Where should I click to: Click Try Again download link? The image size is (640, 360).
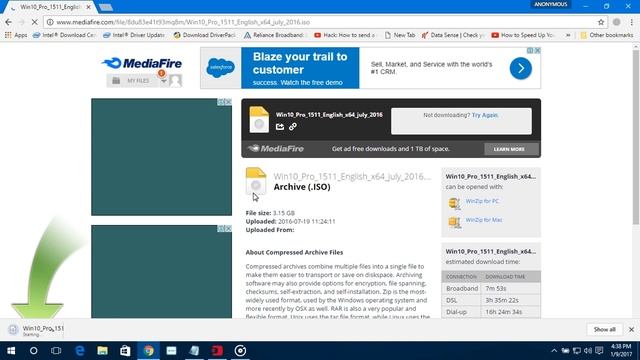[485, 115]
